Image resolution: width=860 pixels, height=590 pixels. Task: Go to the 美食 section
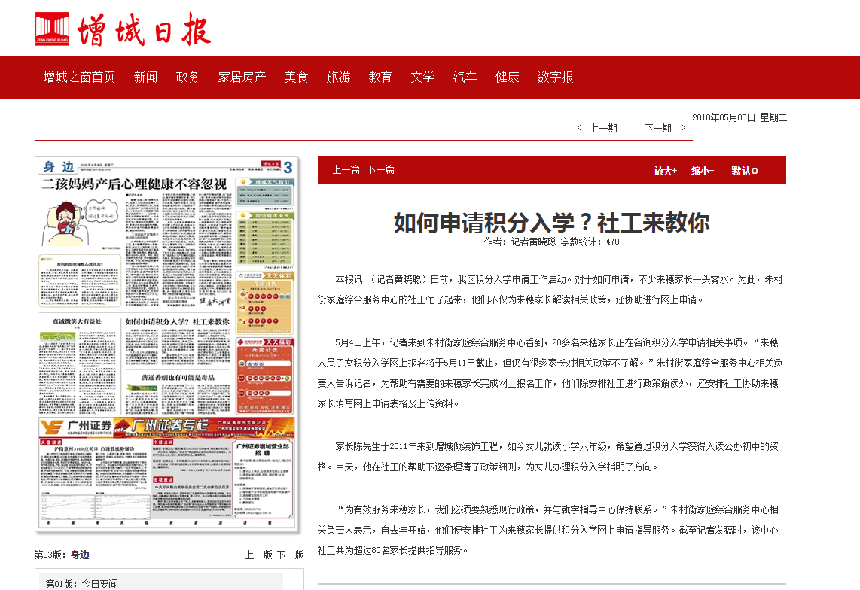[296, 77]
